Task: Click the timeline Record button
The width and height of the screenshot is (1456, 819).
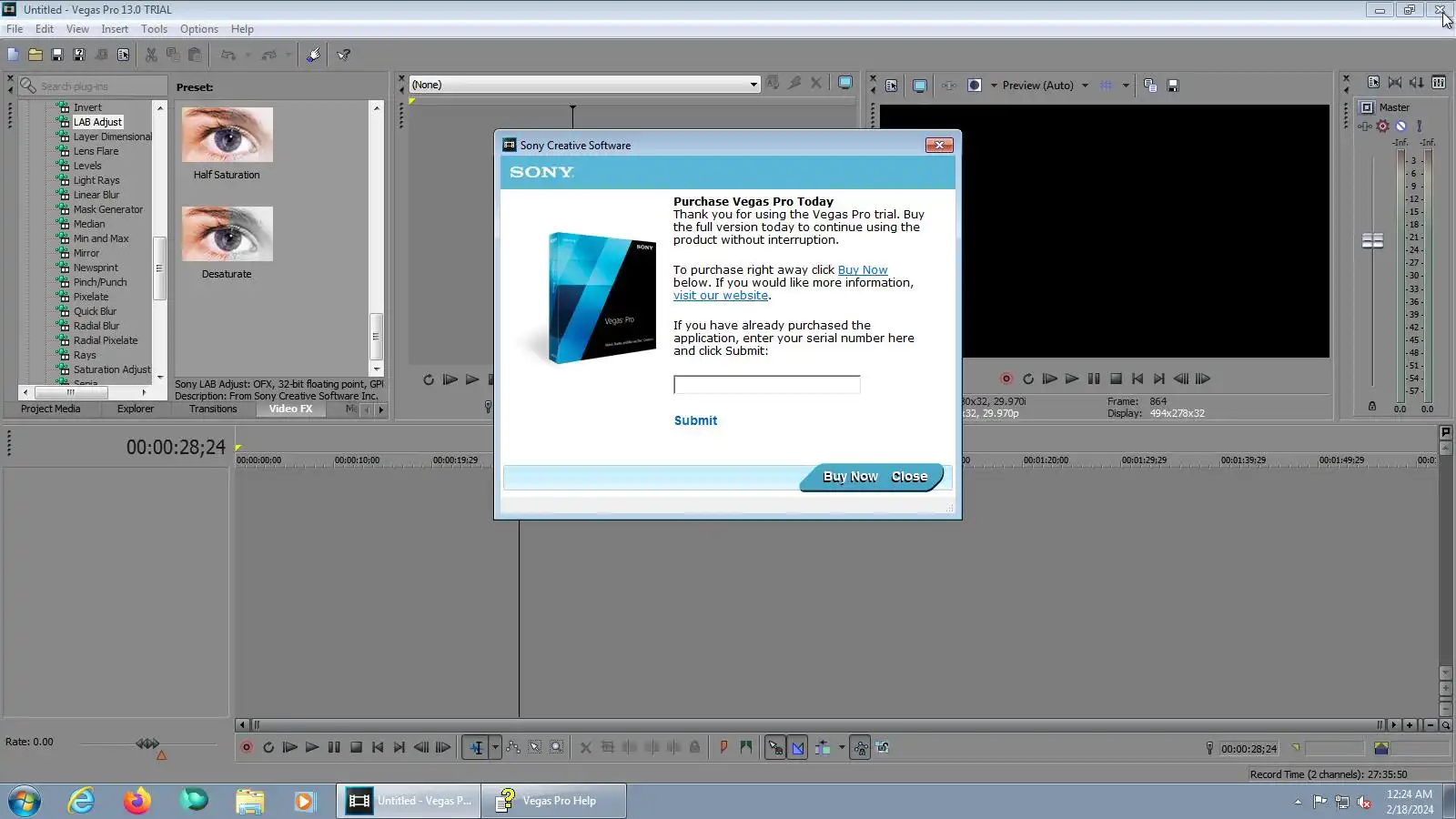Action: [247, 747]
